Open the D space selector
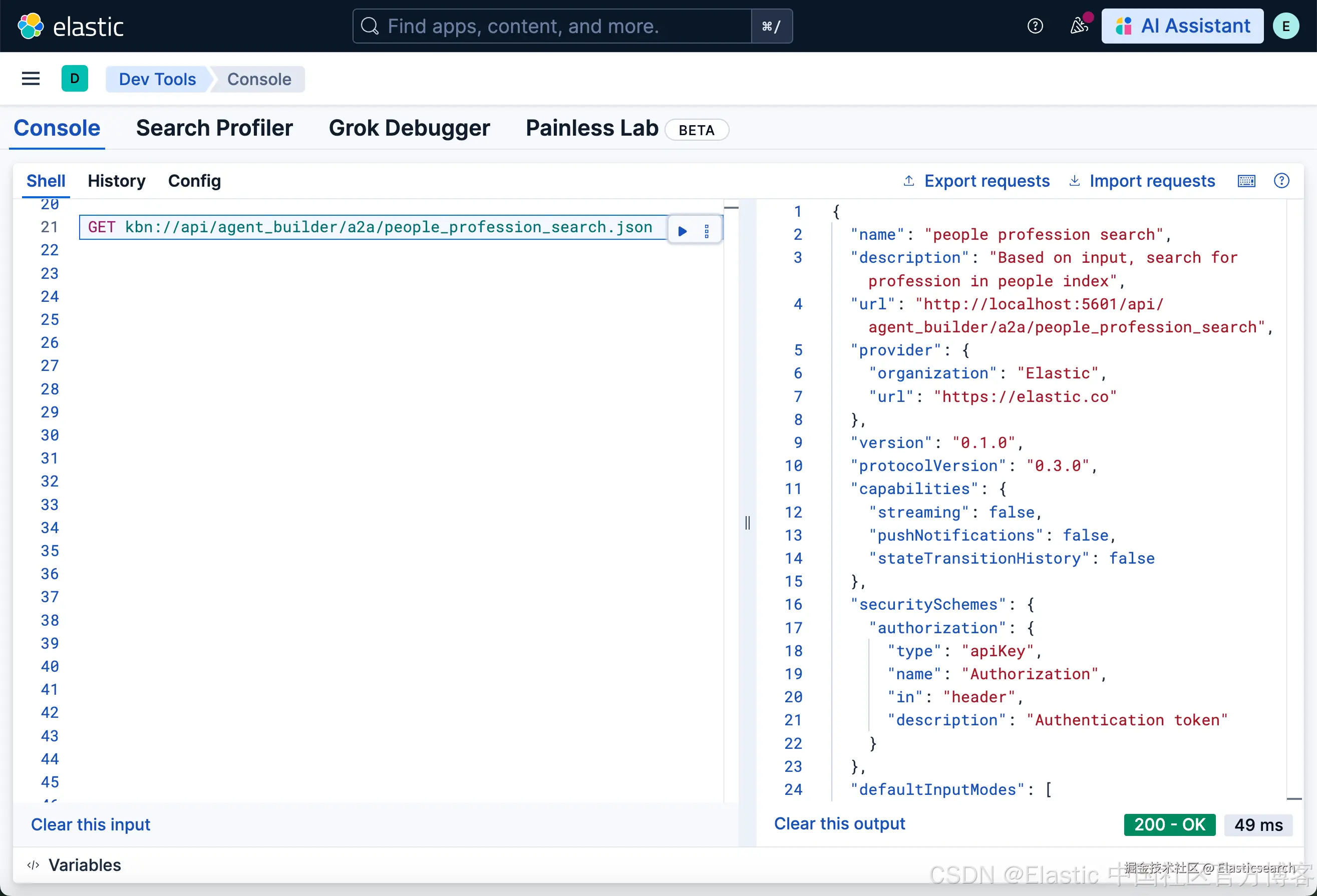 pyautogui.click(x=74, y=79)
